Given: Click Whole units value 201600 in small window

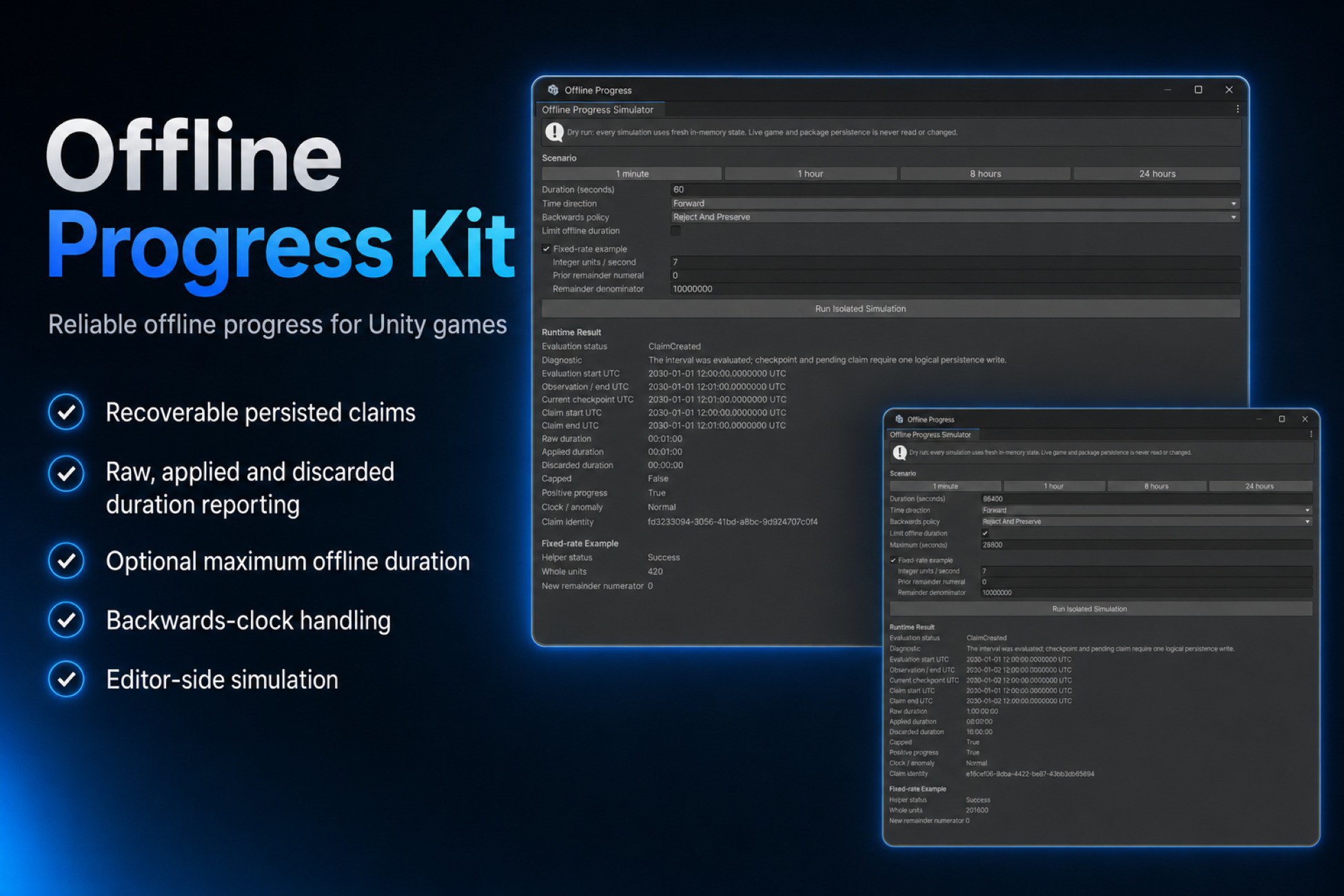Looking at the screenshot, I should pyautogui.click(x=977, y=810).
